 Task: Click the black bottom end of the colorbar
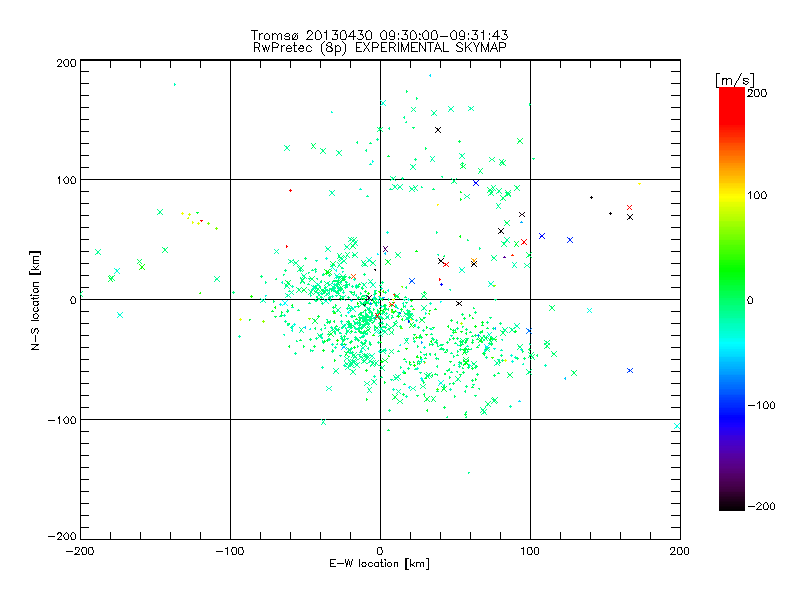(x=732, y=504)
